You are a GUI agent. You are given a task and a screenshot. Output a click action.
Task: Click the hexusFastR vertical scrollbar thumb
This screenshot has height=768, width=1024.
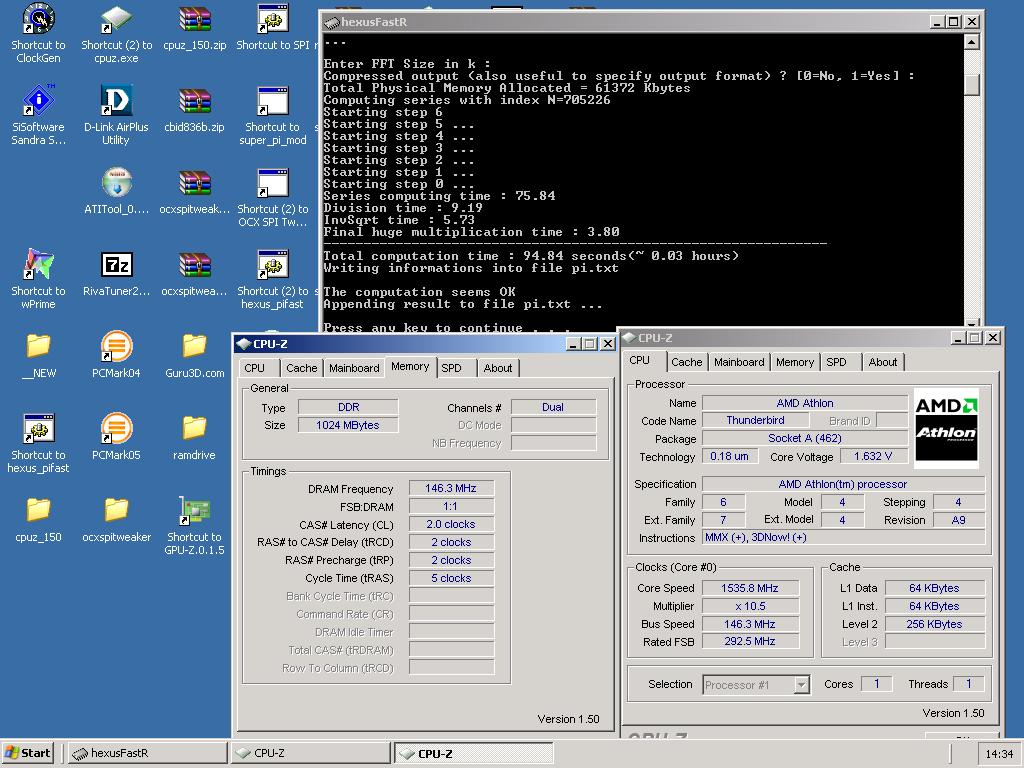click(972, 84)
